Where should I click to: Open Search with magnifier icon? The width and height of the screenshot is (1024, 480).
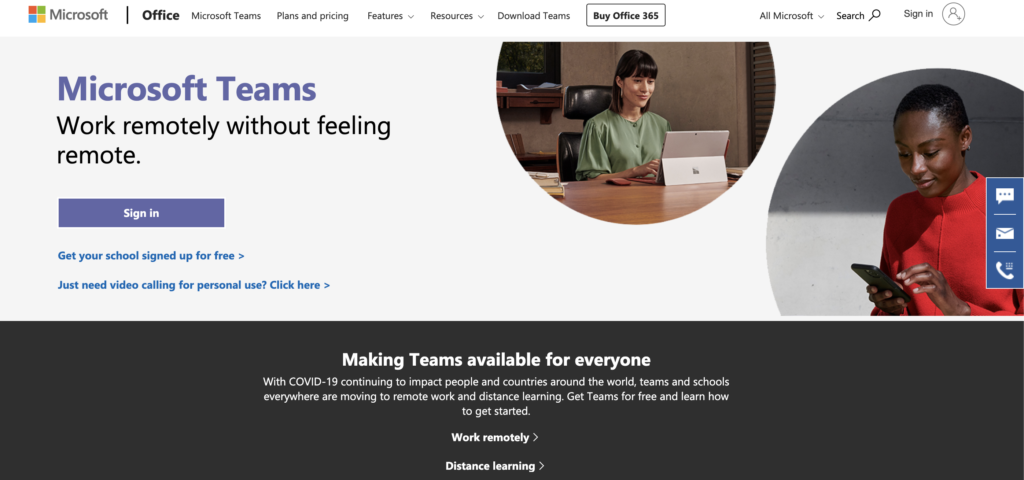(x=858, y=16)
